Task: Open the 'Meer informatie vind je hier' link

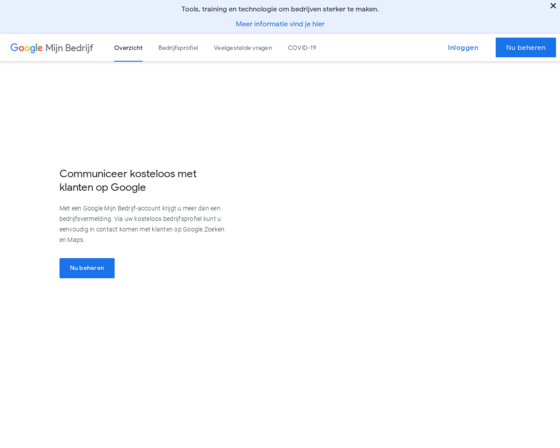Action: tap(280, 24)
